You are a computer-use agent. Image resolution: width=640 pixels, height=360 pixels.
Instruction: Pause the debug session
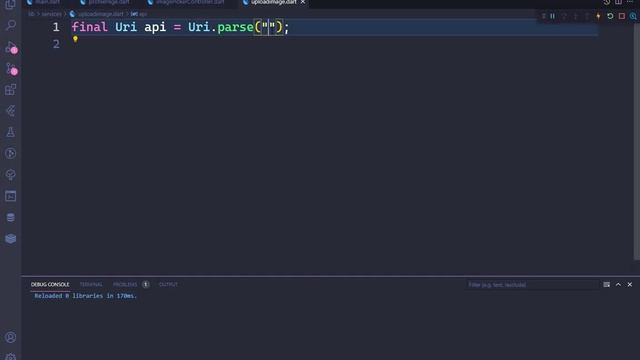click(x=552, y=16)
